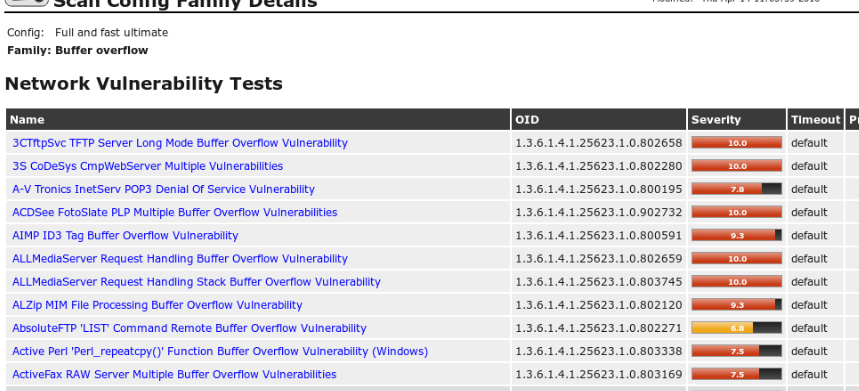Select OID 1.3.6.1.4.1.25623.1.0.800591

click(599, 235)
